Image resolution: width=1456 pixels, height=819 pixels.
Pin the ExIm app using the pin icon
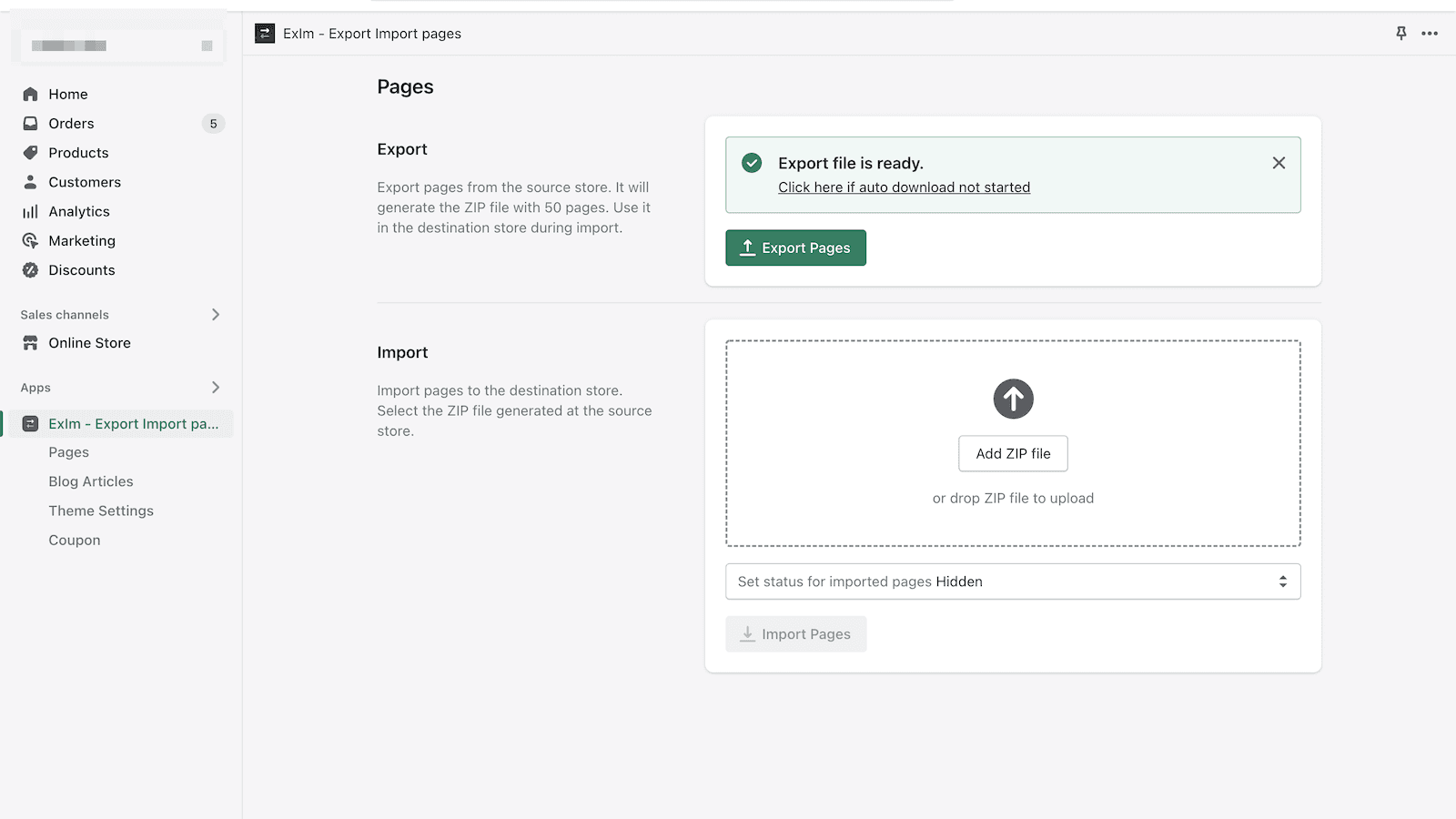click(x=1400, y=33)
